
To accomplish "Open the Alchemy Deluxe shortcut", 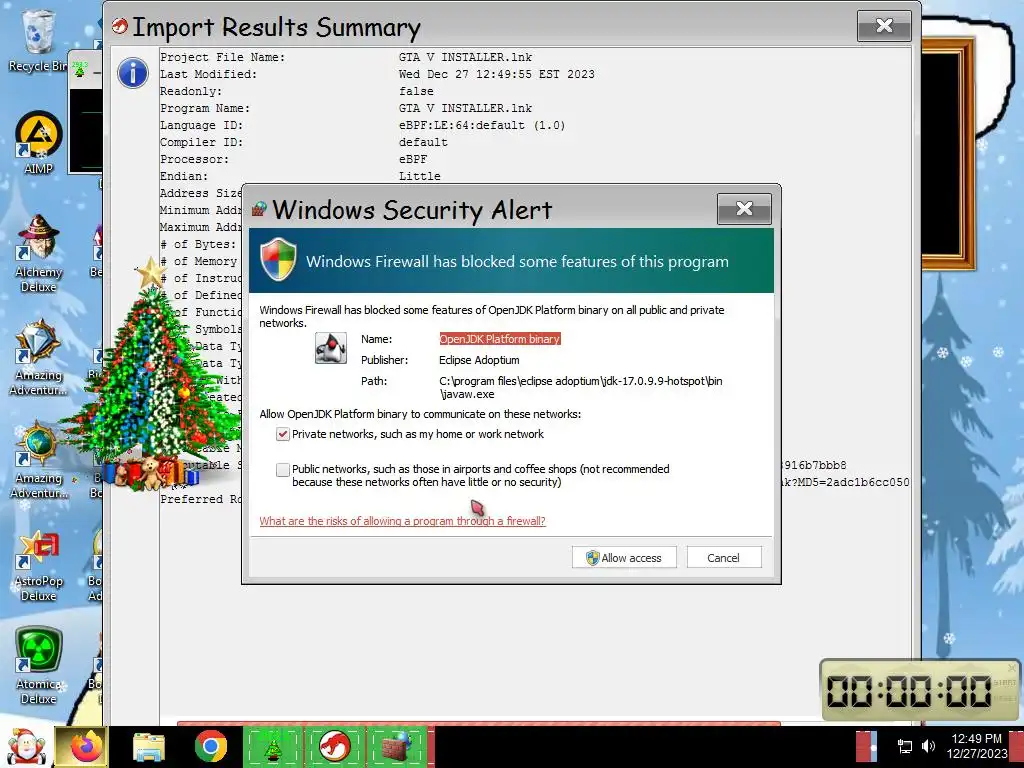I will pos(39,251).
